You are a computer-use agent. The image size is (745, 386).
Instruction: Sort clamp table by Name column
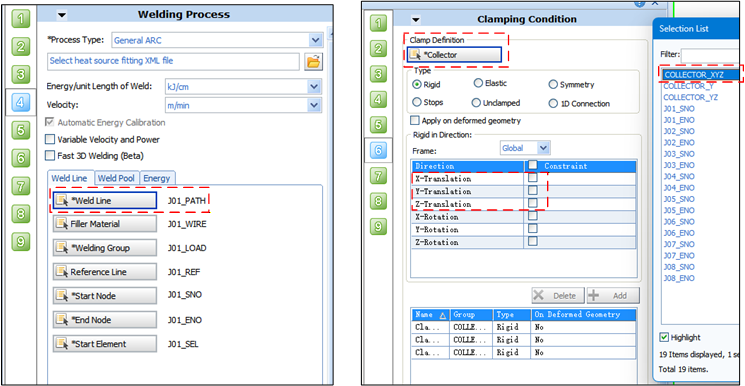(430, 314)
